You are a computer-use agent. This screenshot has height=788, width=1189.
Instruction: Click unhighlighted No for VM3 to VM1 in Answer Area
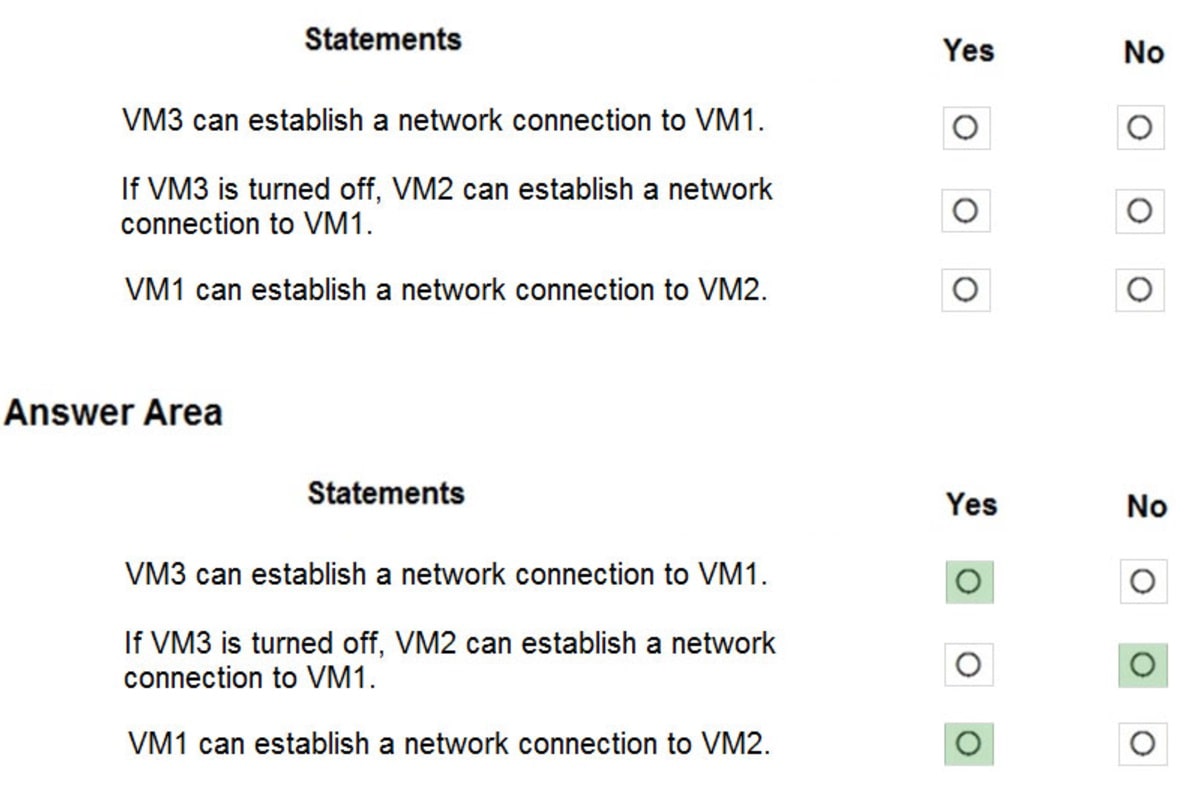point(1143,582)
